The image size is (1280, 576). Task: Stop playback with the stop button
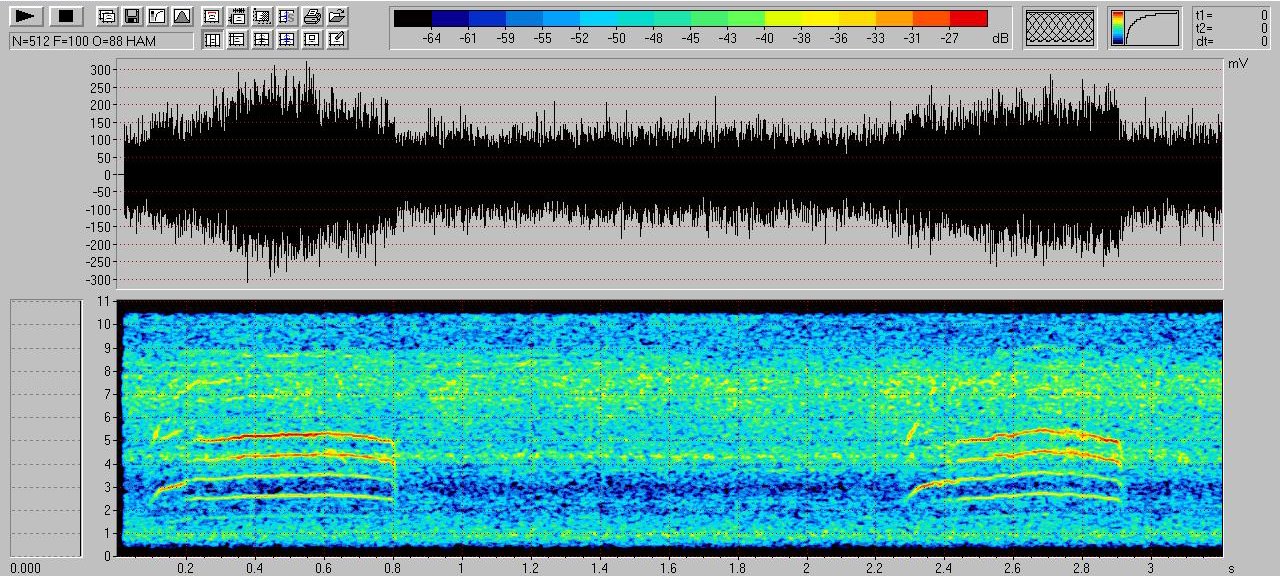click(x=66, y=16)
